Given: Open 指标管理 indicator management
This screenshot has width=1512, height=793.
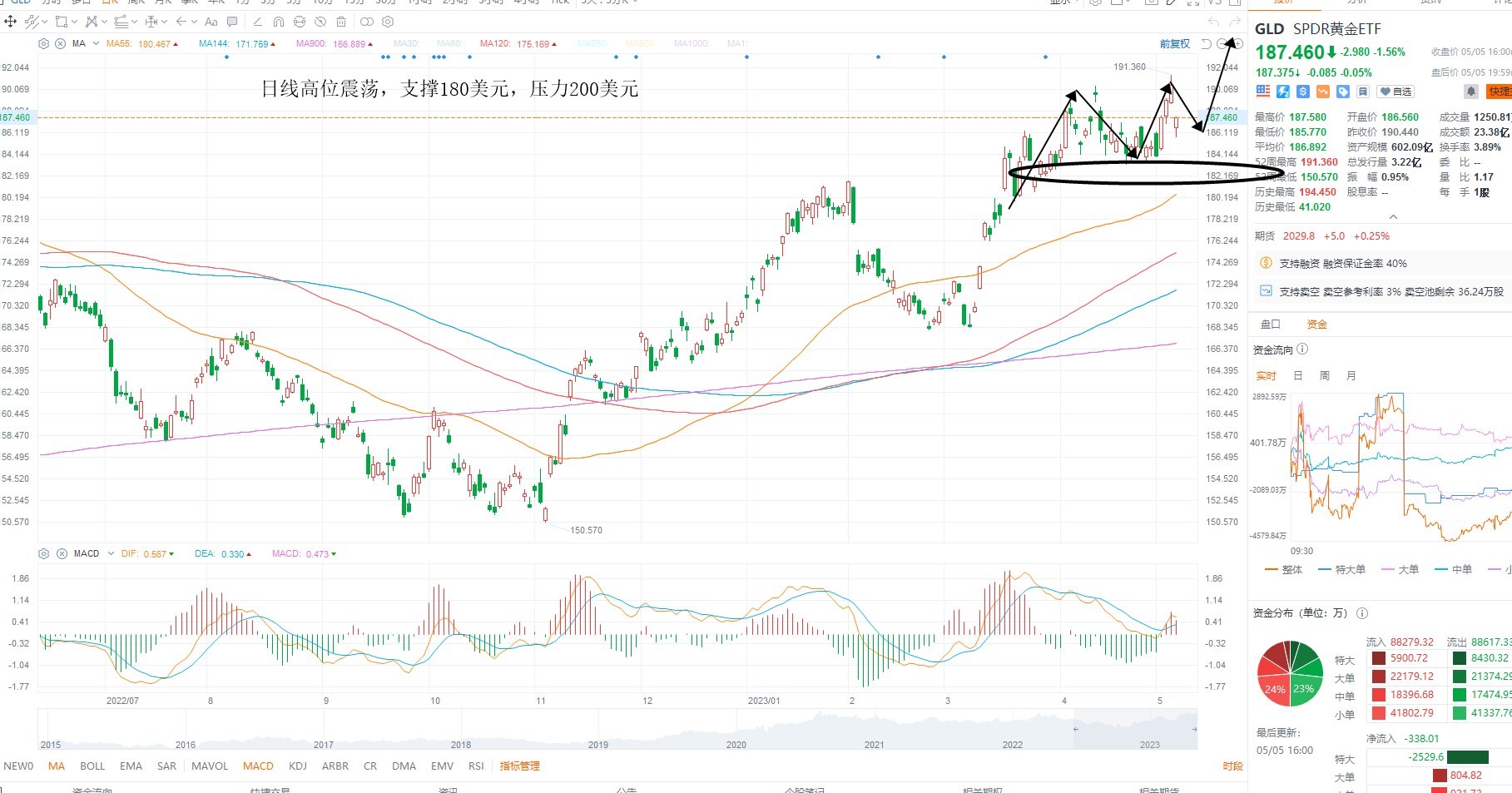Looking at the screenshot, I should [x=519, y=766].
